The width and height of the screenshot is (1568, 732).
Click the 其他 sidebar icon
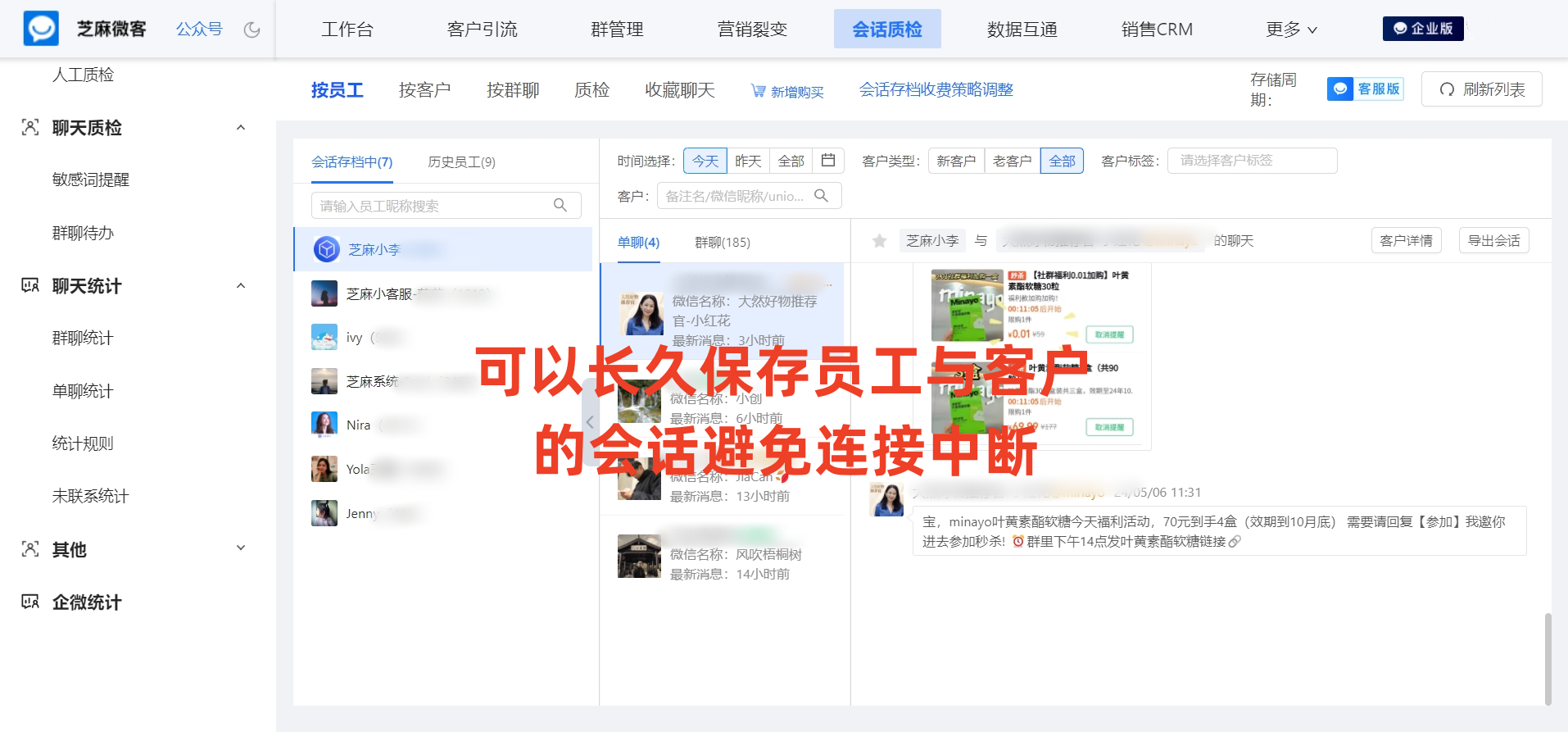[x=30, y=549]
